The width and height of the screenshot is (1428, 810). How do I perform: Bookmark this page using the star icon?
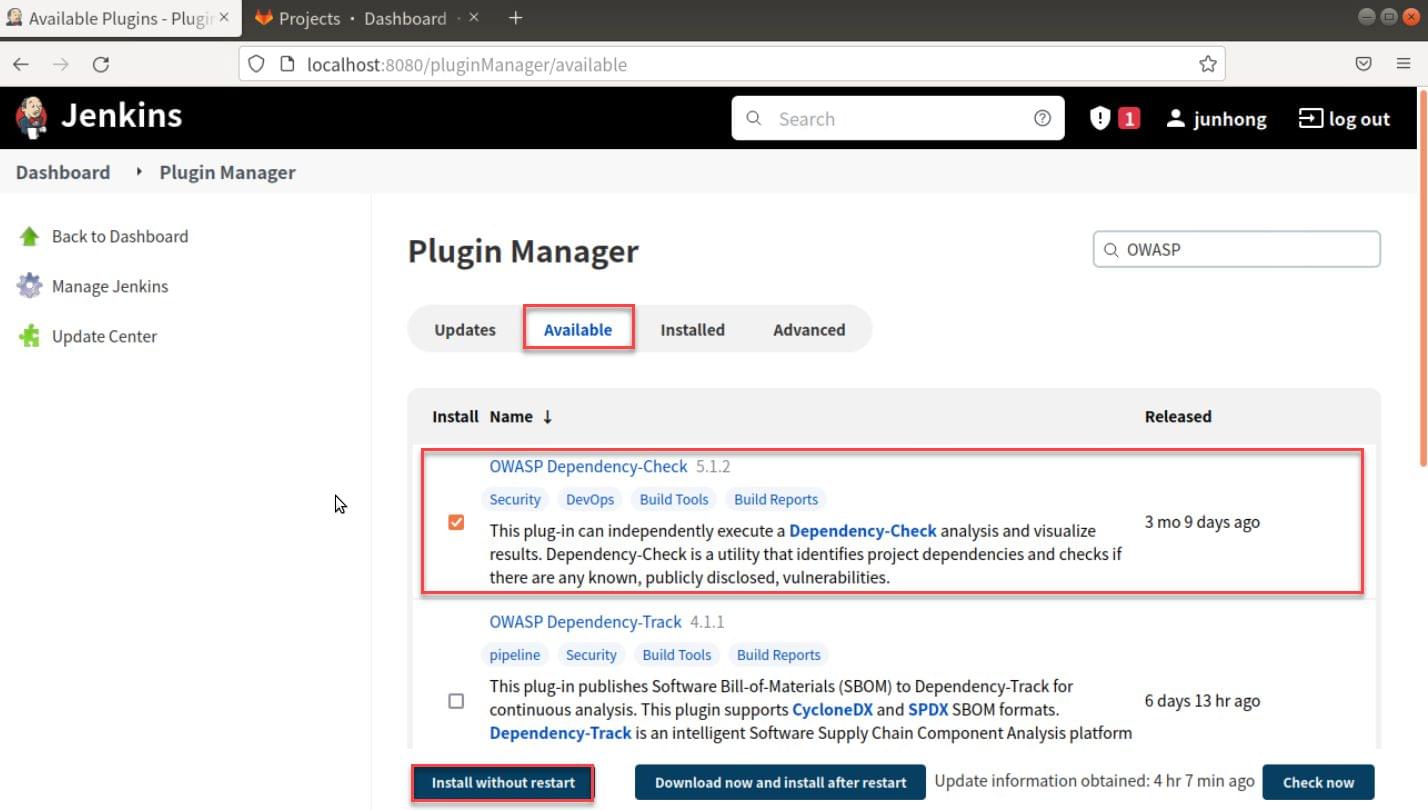(x=1208, y=64)
